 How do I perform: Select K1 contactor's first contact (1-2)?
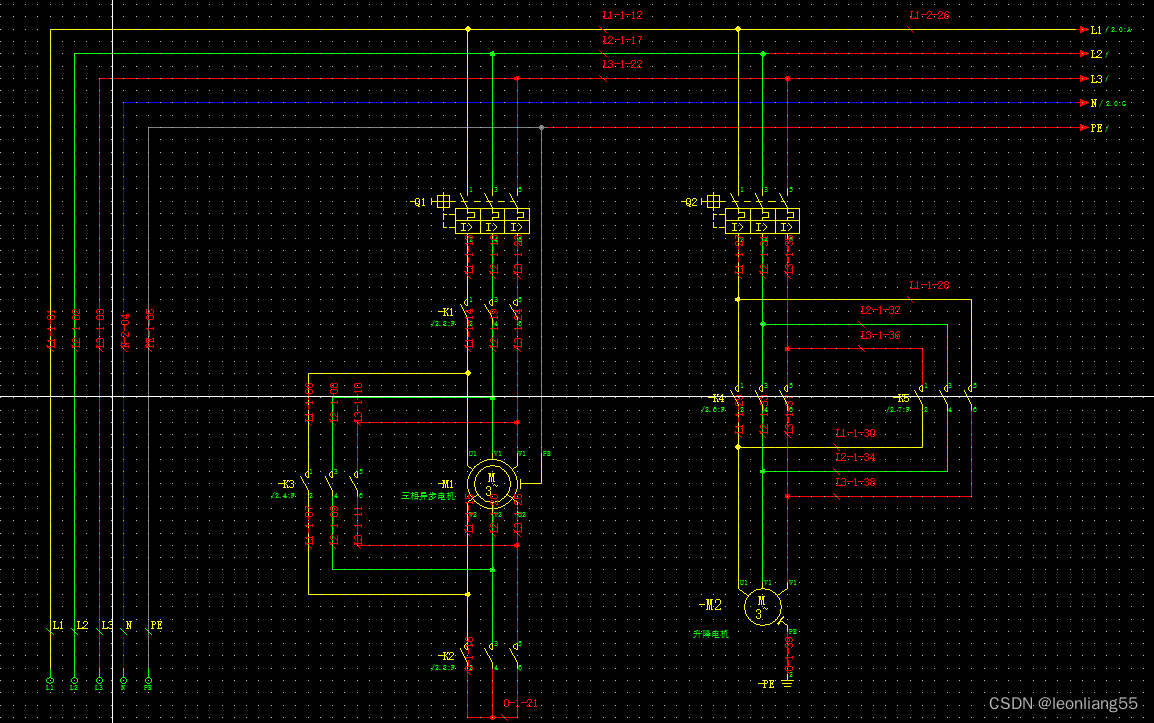(x=466, y=311)
